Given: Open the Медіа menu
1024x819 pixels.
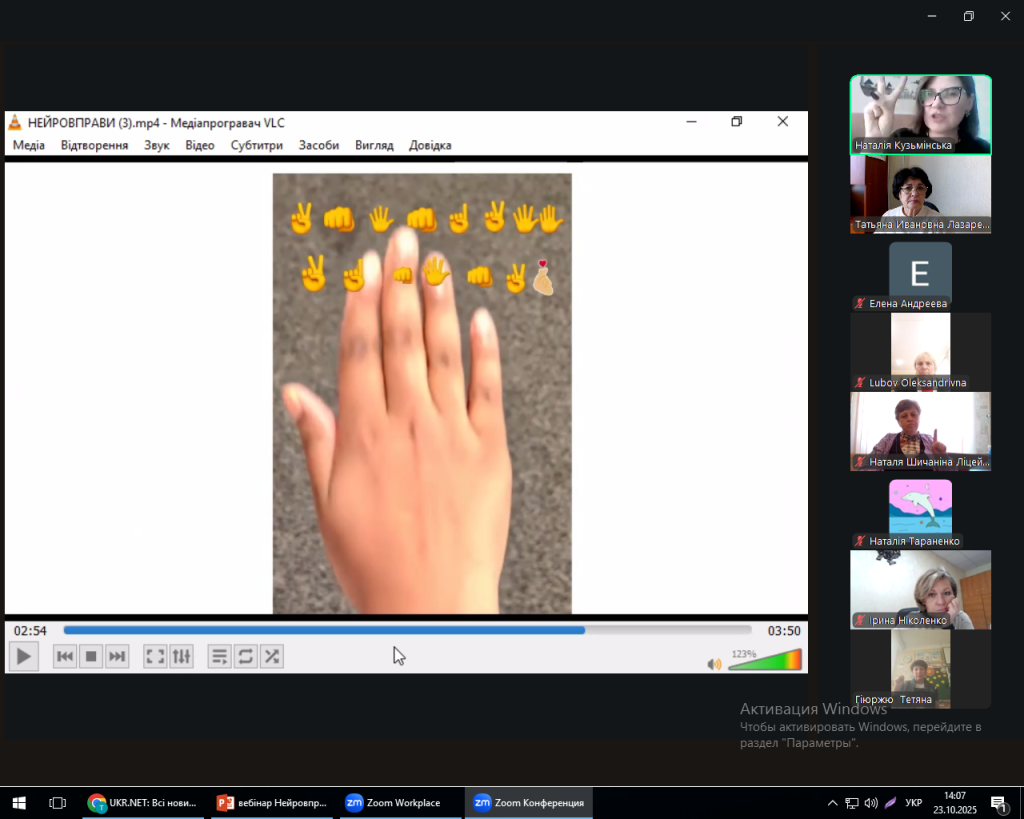Looking at the screenshot, I should tap(28, 145).
